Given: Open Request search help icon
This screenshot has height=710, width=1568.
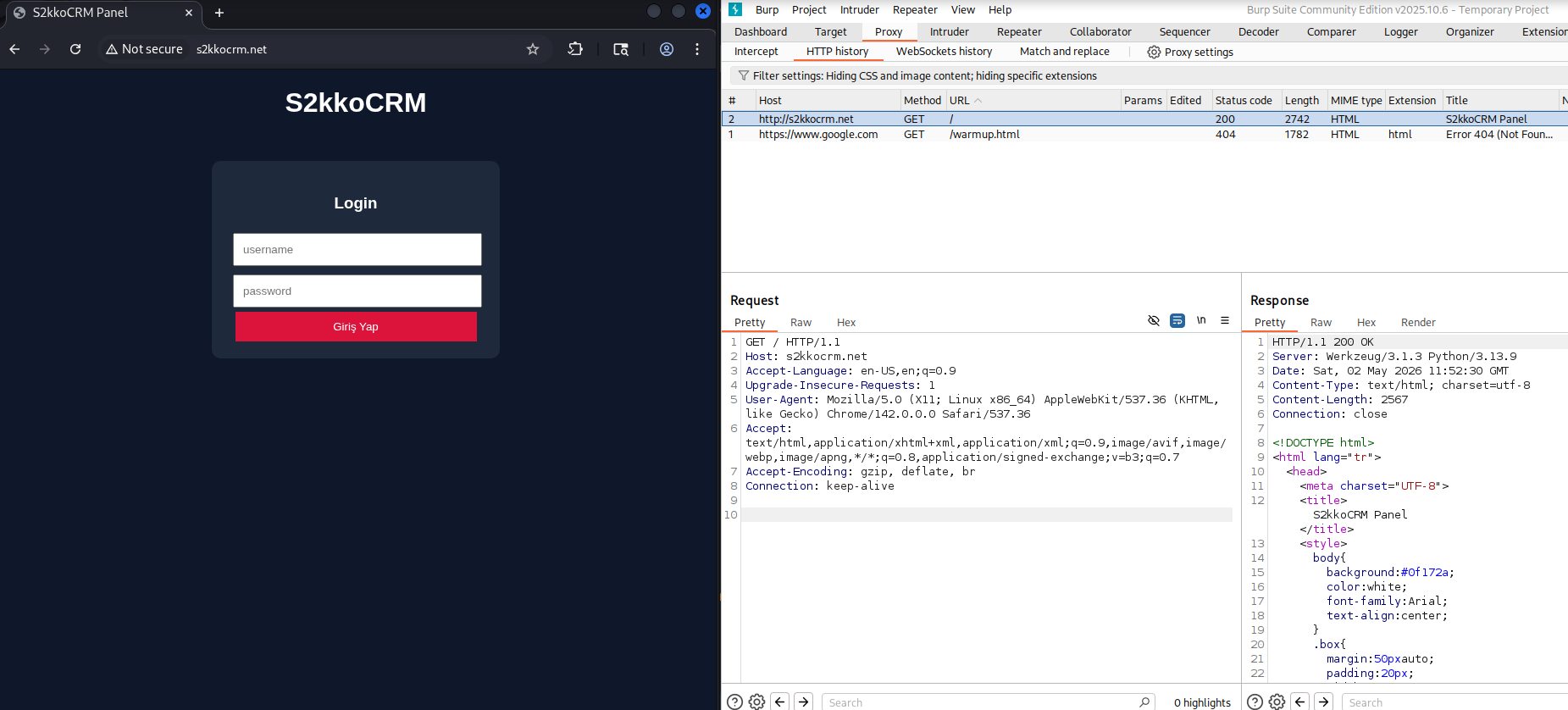Looking at the screenshot, I should click(735, 702).
